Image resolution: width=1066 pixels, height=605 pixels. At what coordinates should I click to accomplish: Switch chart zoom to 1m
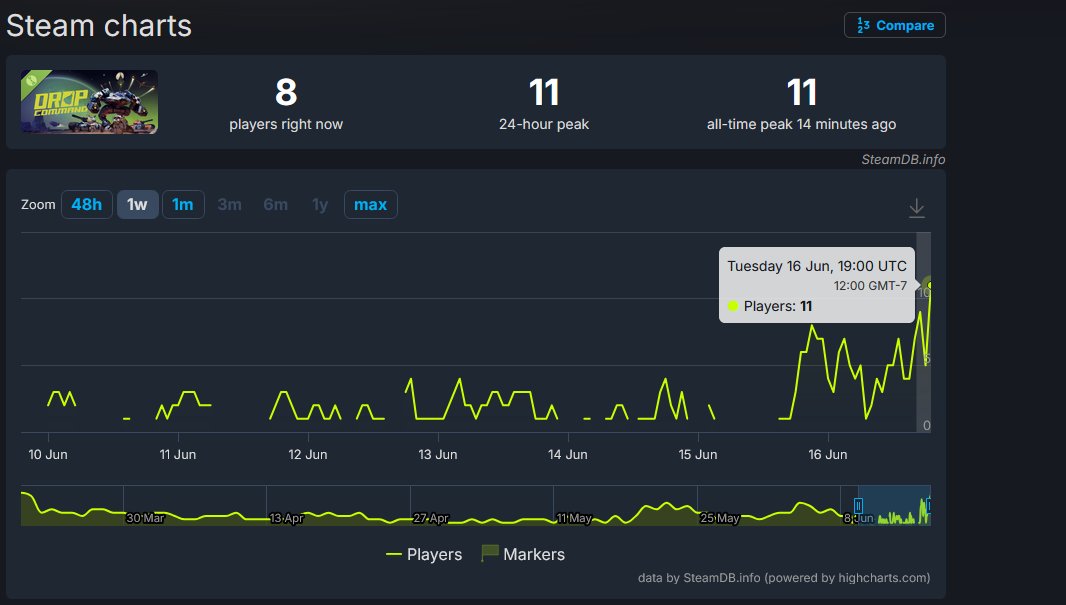pos(183,205)
